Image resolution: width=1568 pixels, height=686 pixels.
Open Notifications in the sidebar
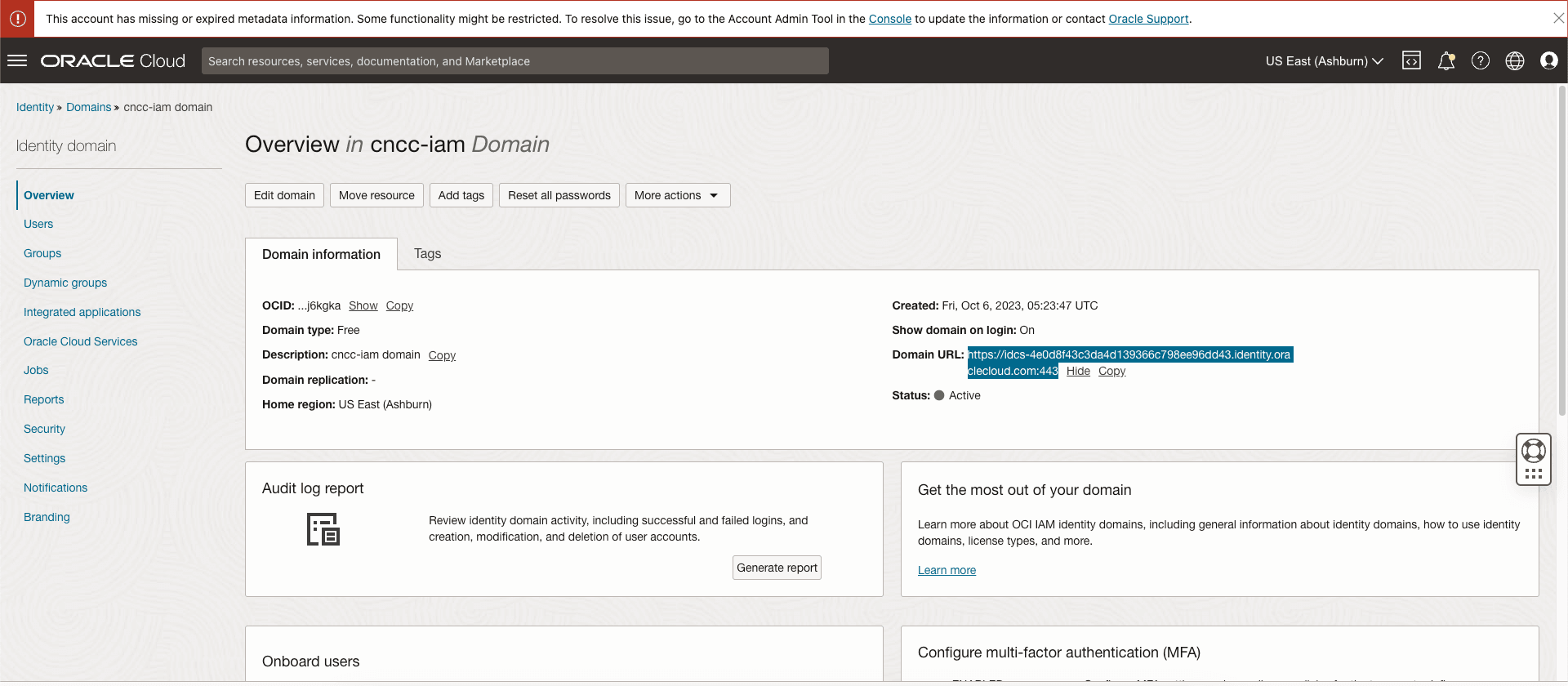point(56,488)
